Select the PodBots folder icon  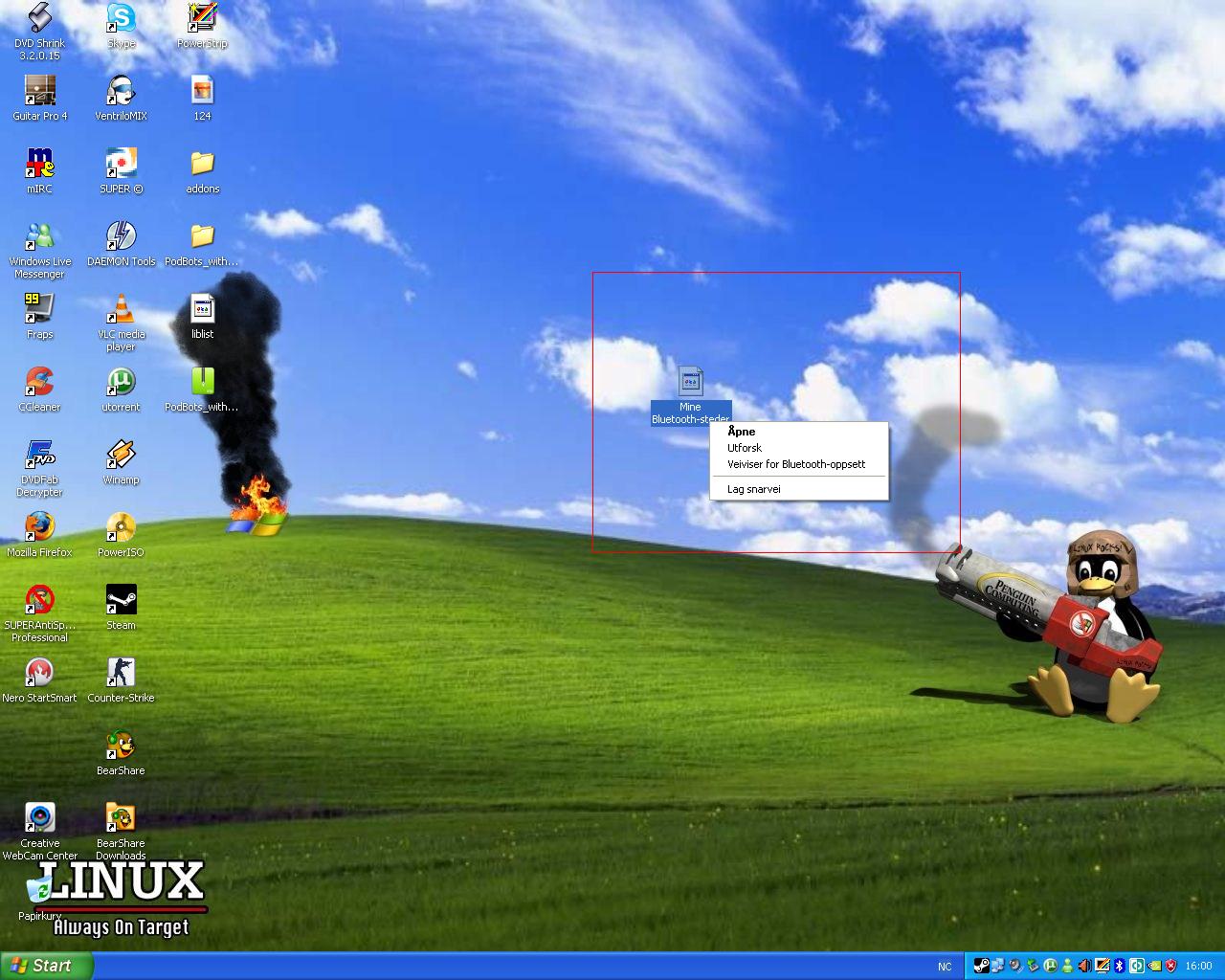click(x=202, y=243)
